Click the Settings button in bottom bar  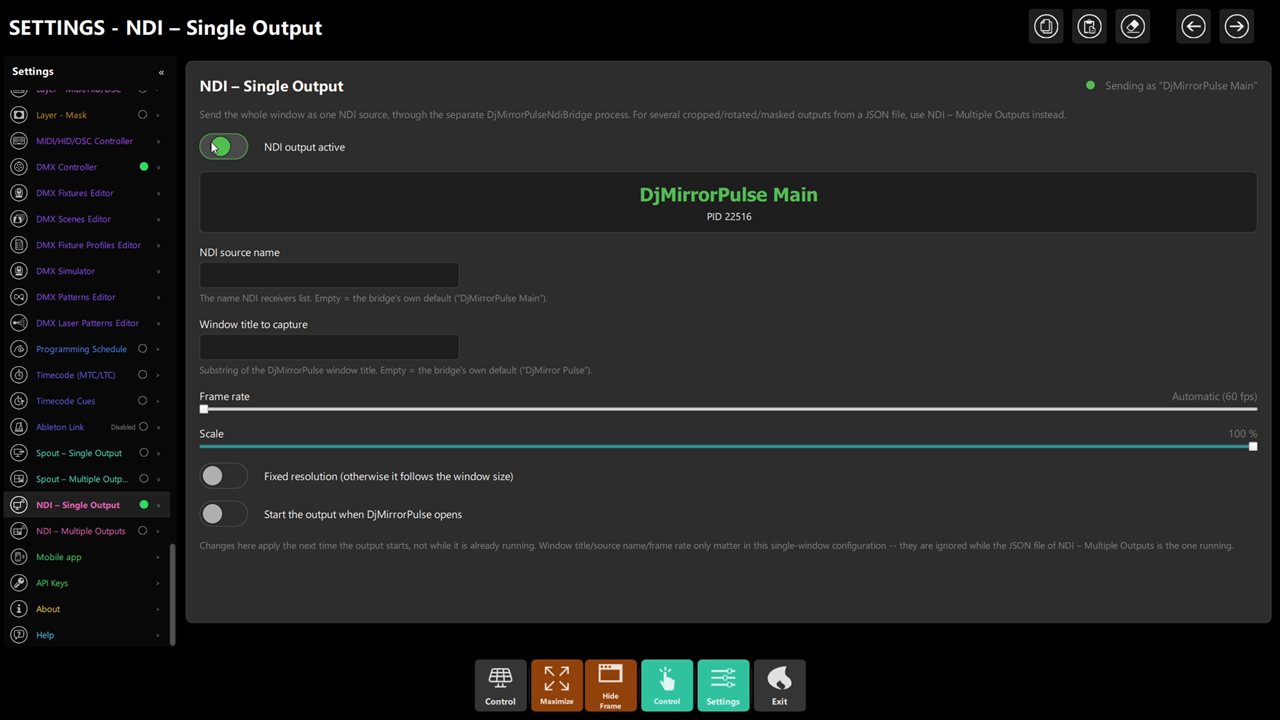pyautogui.click(x=723, y=685)
